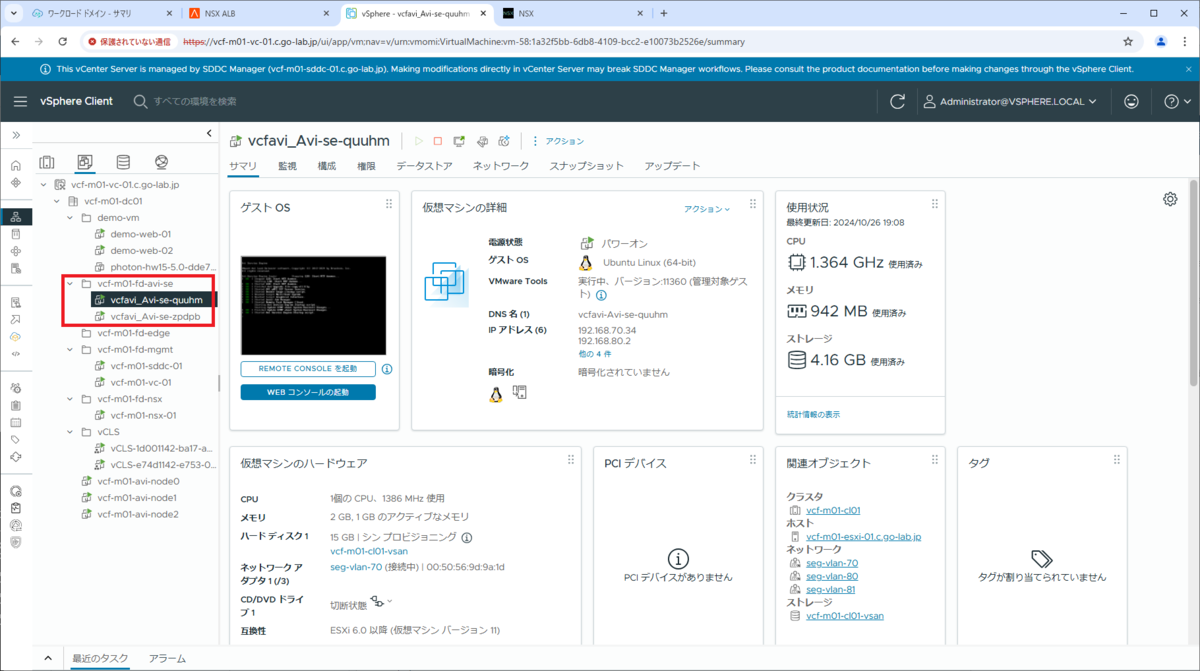This screenshot has width=1200, height=671.
Task: Open vcf-m01-cl01-vsan under related objects storage
Action: pyautogui.click(x=845, y=616)
